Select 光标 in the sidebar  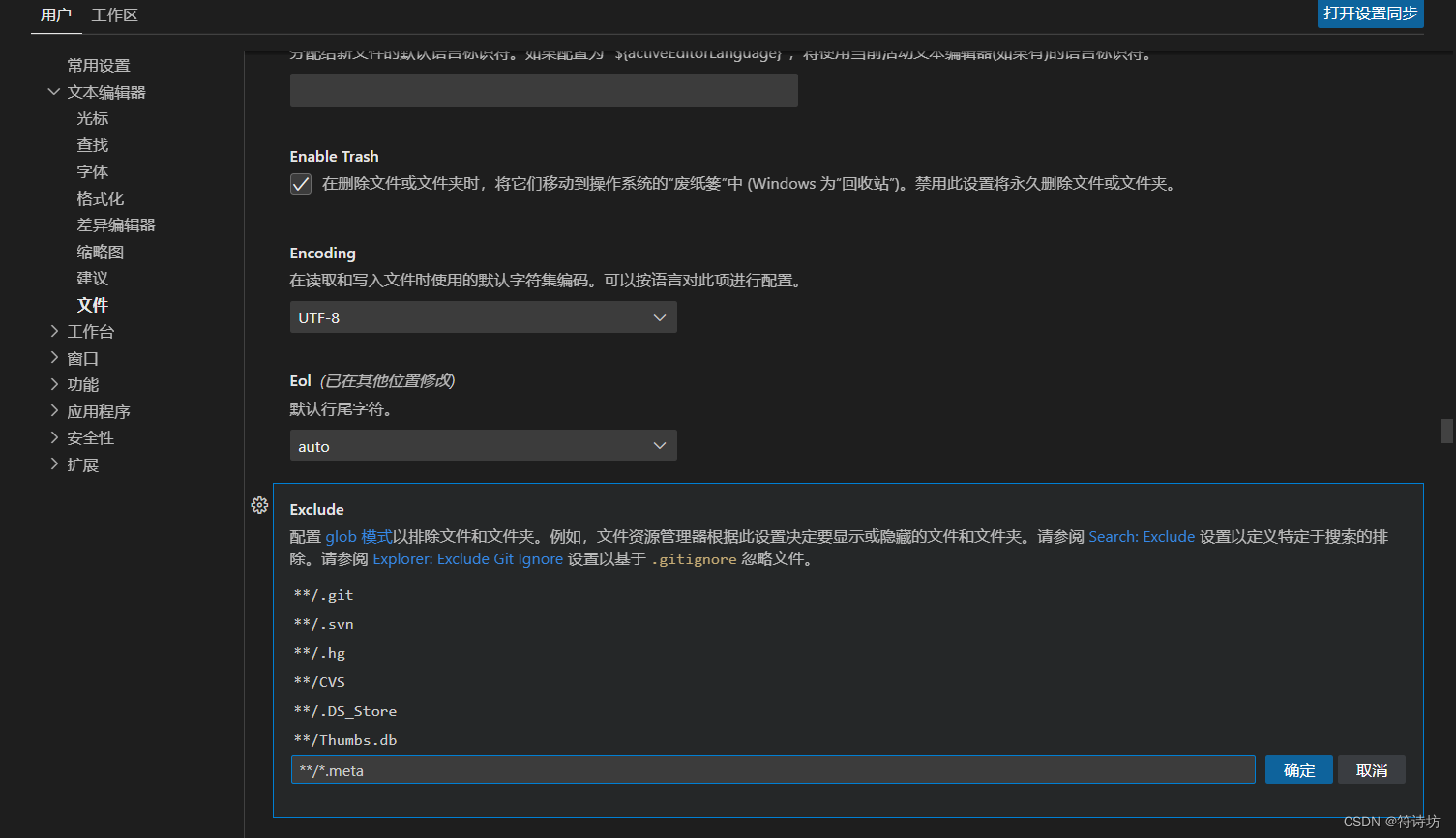[93, 118]
